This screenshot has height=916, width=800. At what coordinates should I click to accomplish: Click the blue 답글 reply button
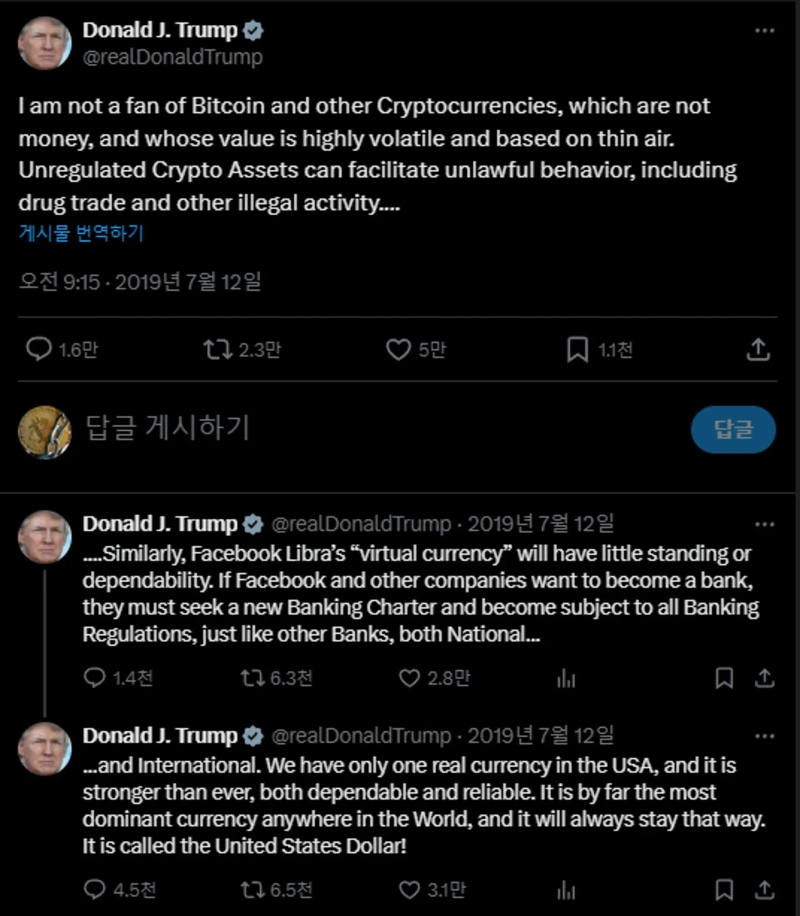[733, 430]
